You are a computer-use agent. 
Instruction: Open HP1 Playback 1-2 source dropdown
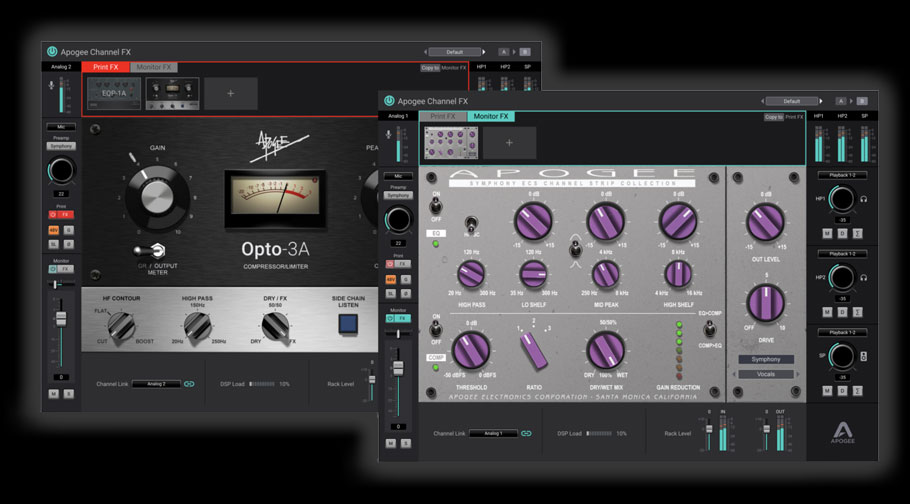coord(842,175)
